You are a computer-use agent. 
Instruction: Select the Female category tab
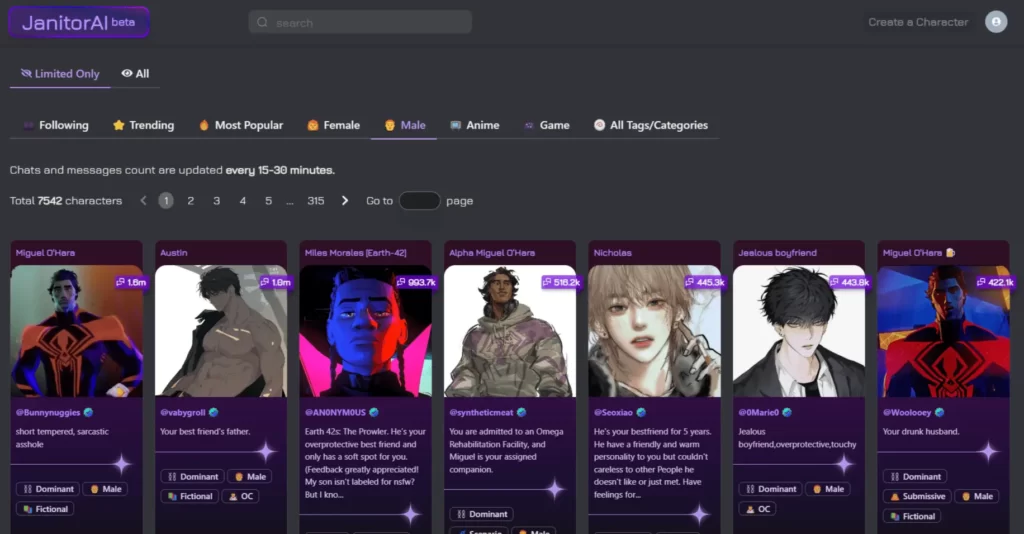[334, 125]
